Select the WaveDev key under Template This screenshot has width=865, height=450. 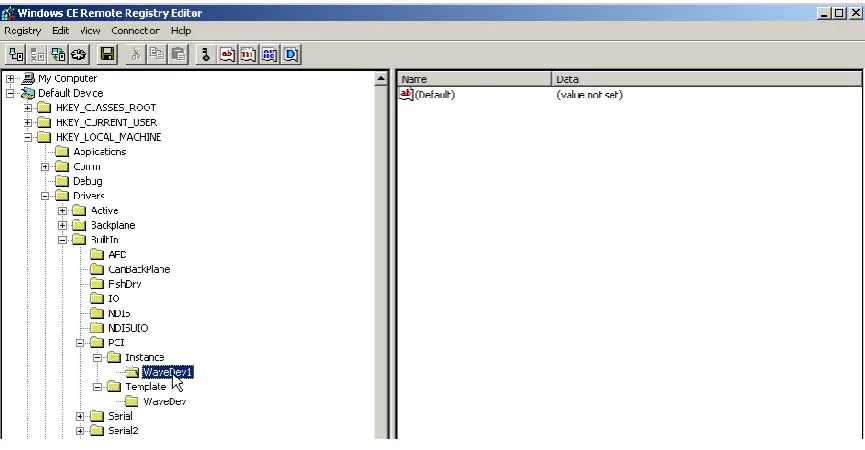click(164, 401)
